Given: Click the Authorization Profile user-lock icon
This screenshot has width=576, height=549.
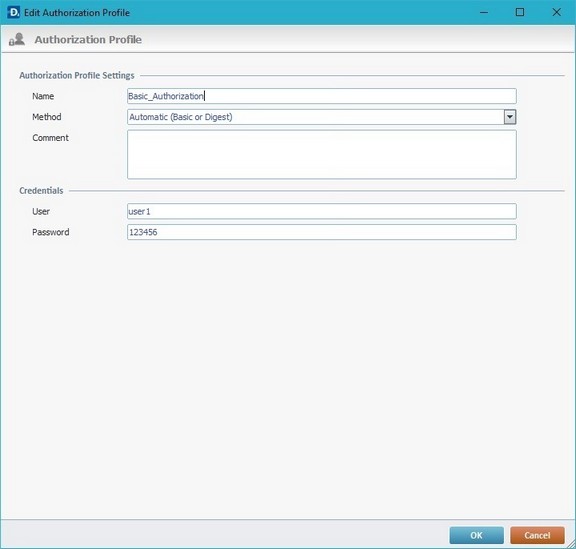Looking at the screenshot, I should click(17, 39).
